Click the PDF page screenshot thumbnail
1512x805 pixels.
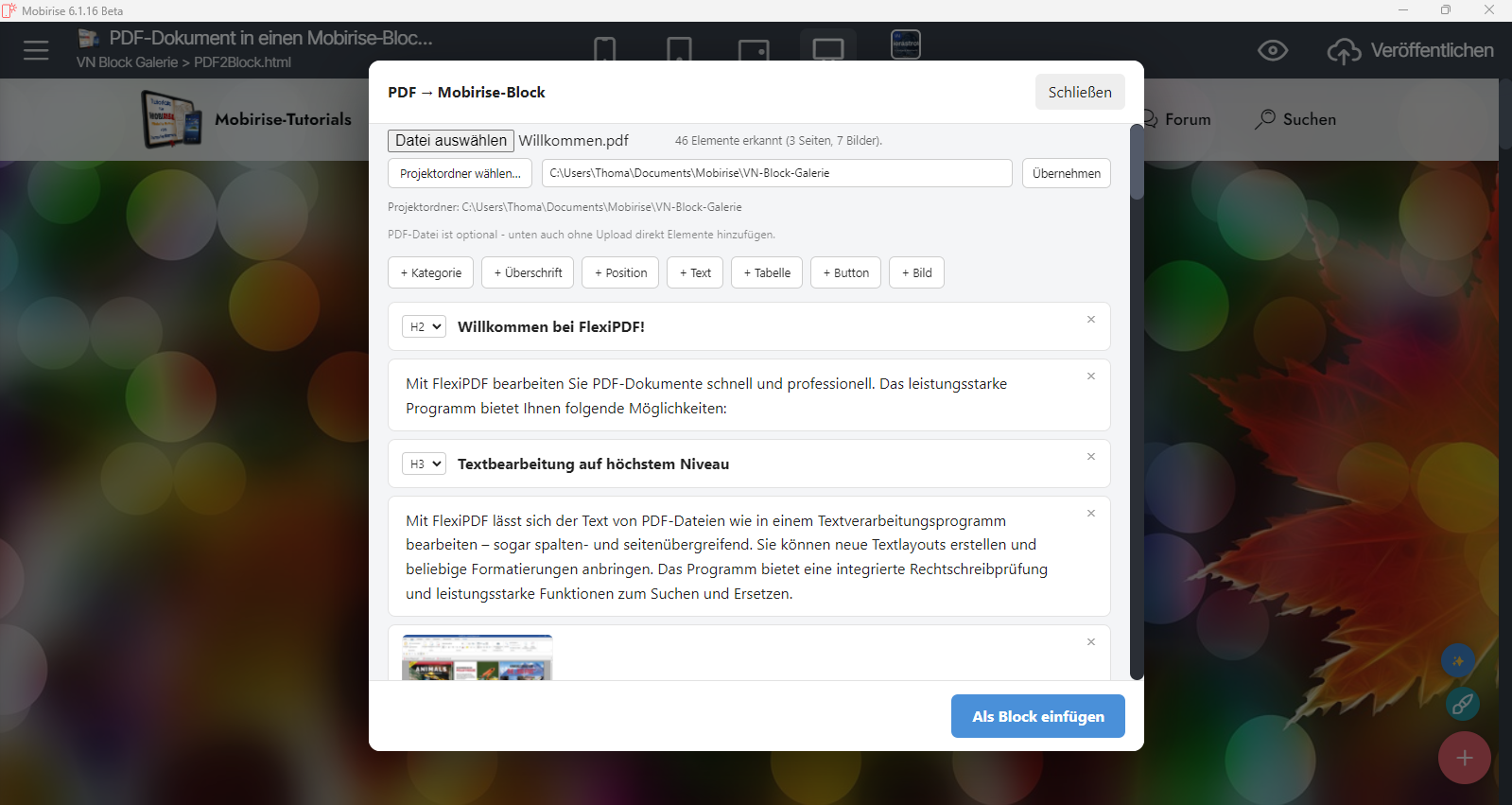click(477, 657)
